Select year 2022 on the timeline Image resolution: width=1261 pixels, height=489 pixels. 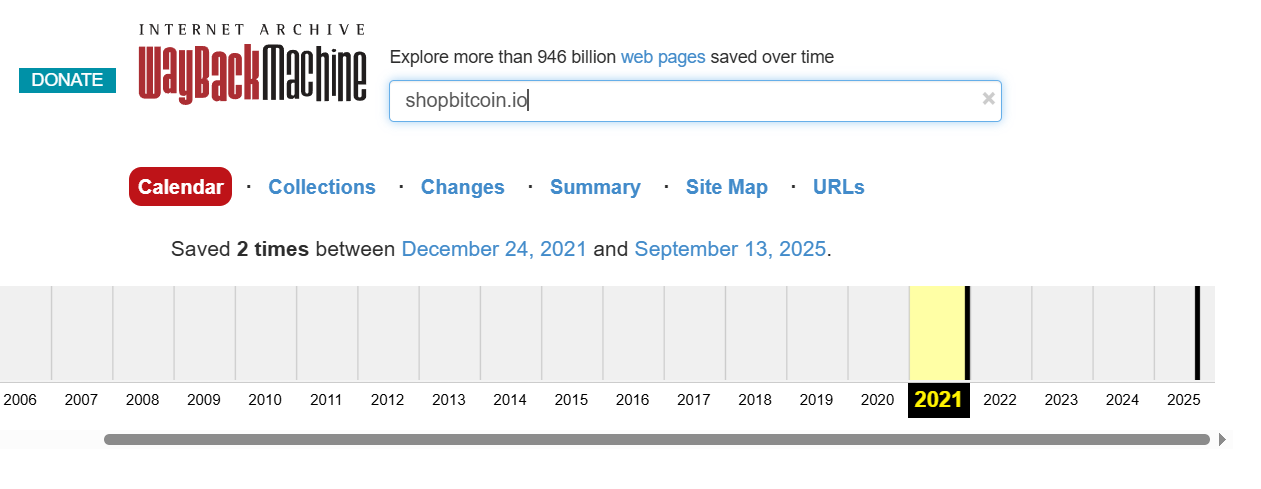click(1000, 401)
